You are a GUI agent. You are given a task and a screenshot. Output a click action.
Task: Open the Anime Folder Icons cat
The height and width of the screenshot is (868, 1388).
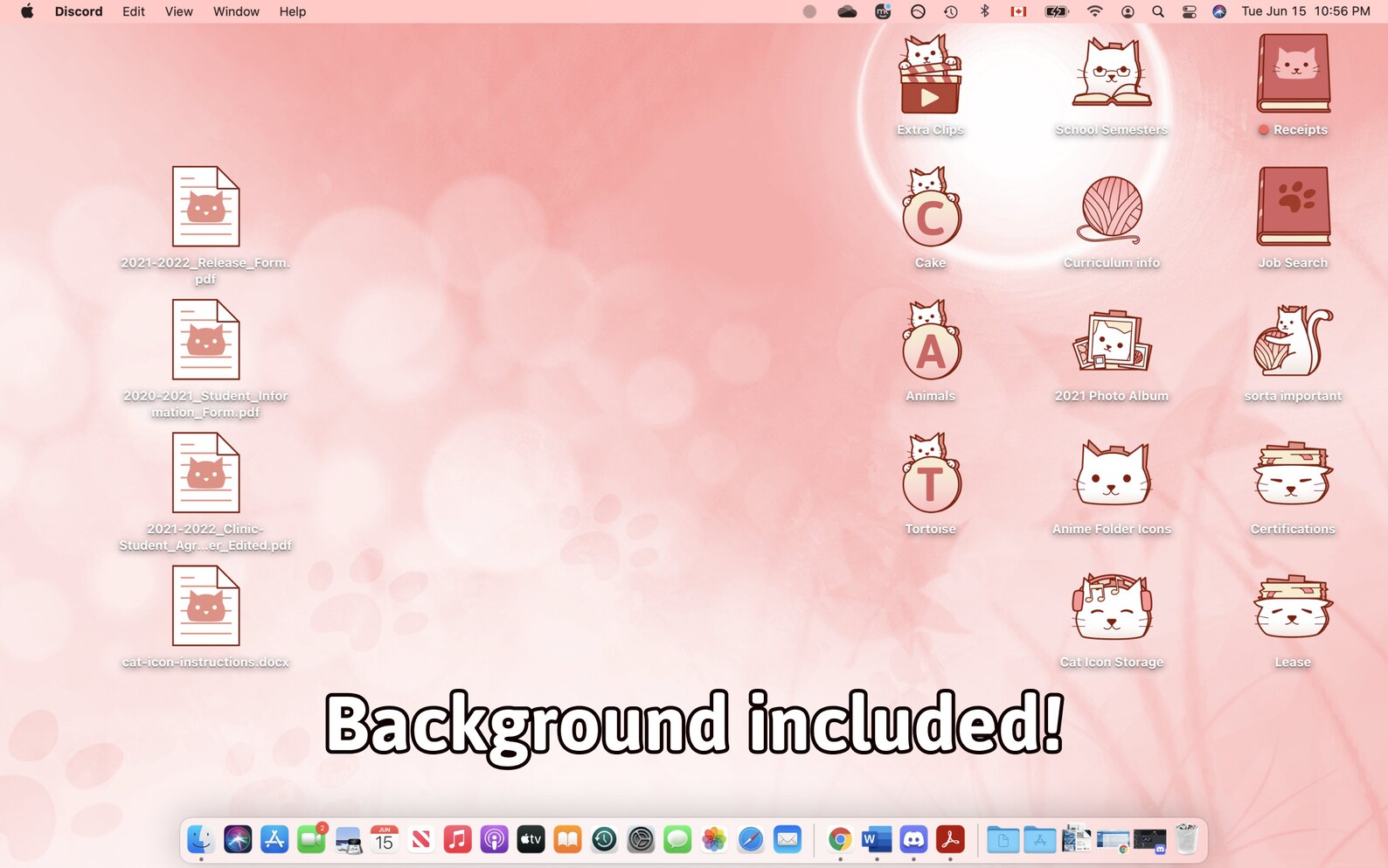click(x=1111, y=474)
